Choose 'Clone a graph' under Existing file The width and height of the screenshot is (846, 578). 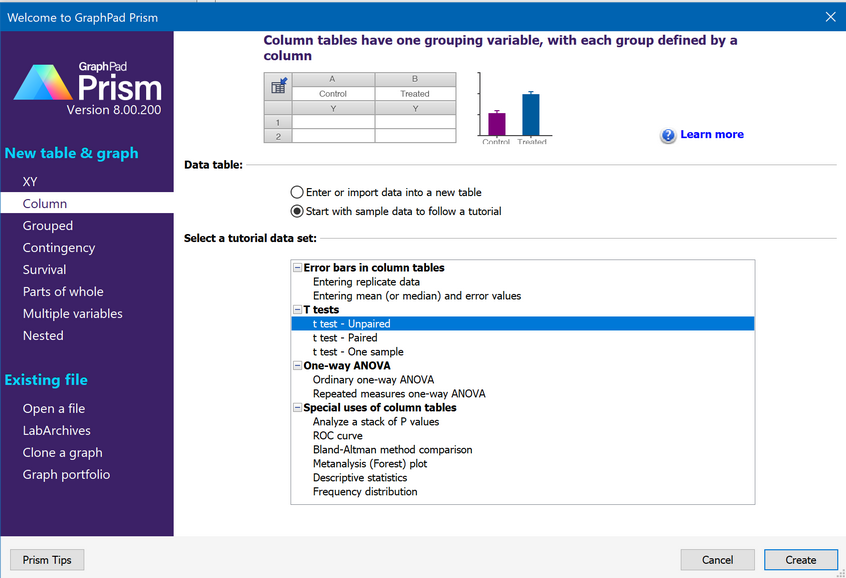pos(63,453)
